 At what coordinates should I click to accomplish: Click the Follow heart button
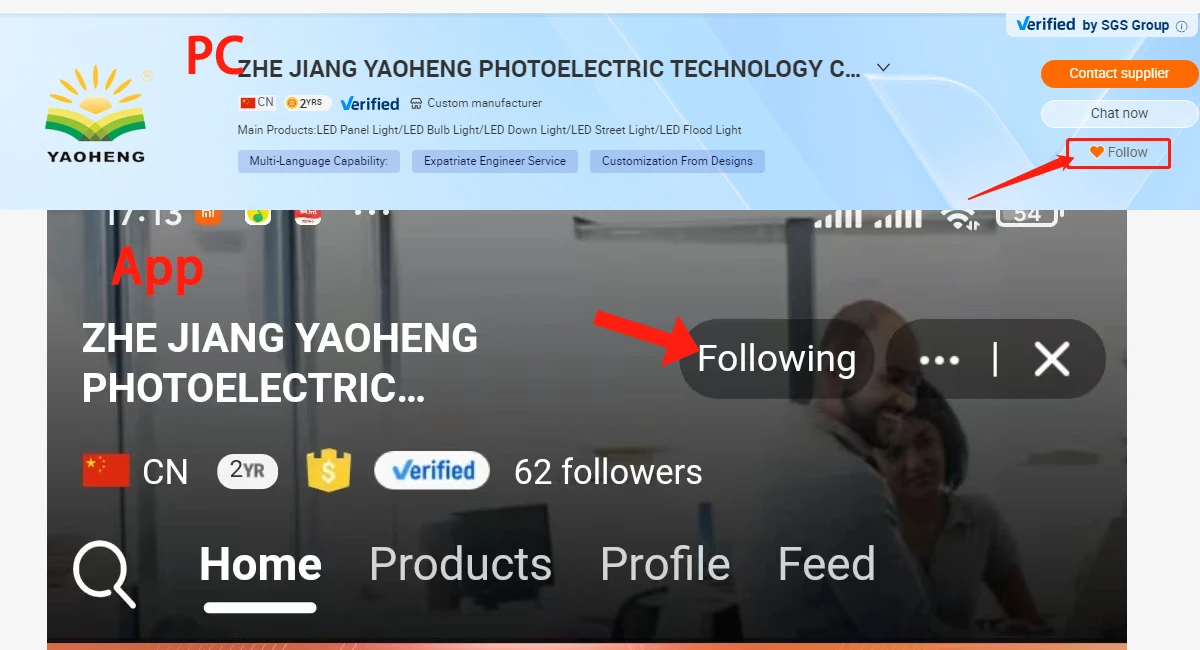(x=1118, y=153)
